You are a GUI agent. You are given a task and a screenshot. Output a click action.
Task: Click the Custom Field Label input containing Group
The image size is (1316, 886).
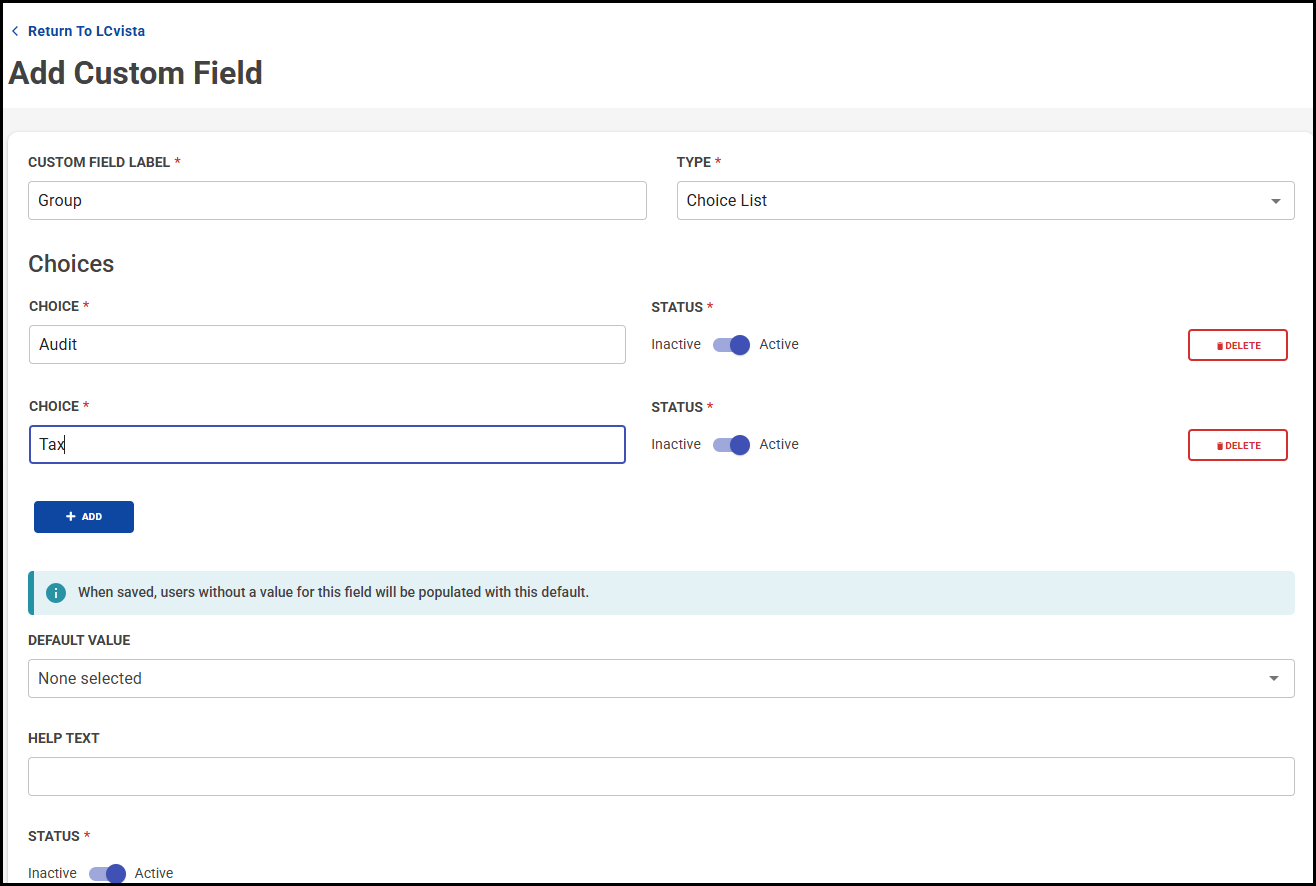tap(337, 201)
